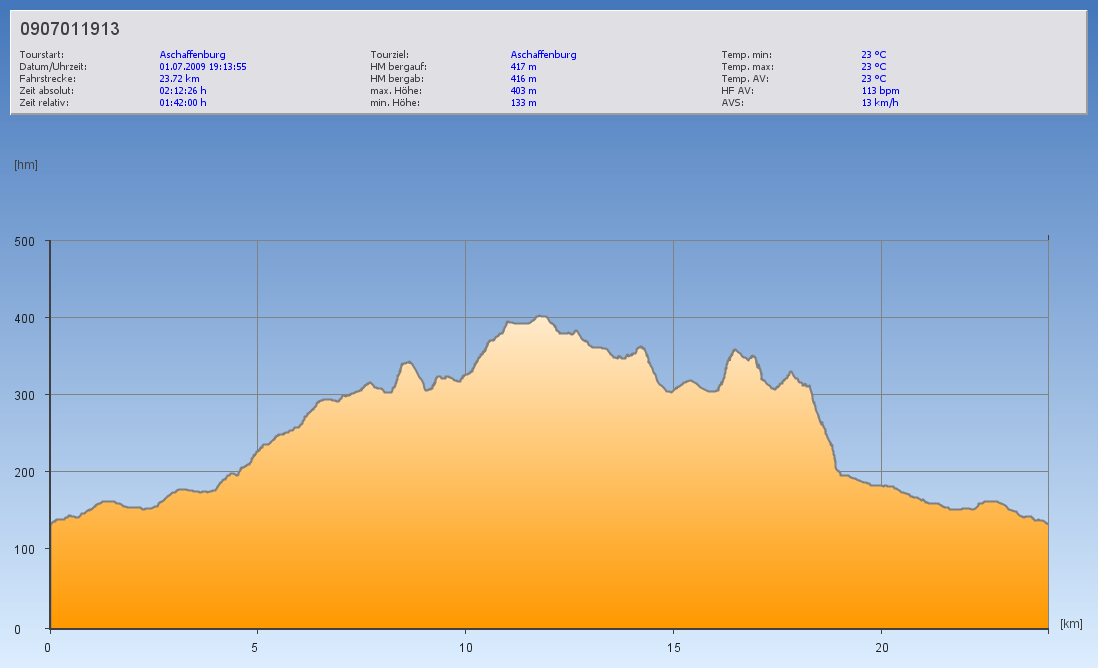The width and height of the screenshot is (1098, 668).
Task: Click the min. Höhe value 133 m
Action: (x=523, y=102)
